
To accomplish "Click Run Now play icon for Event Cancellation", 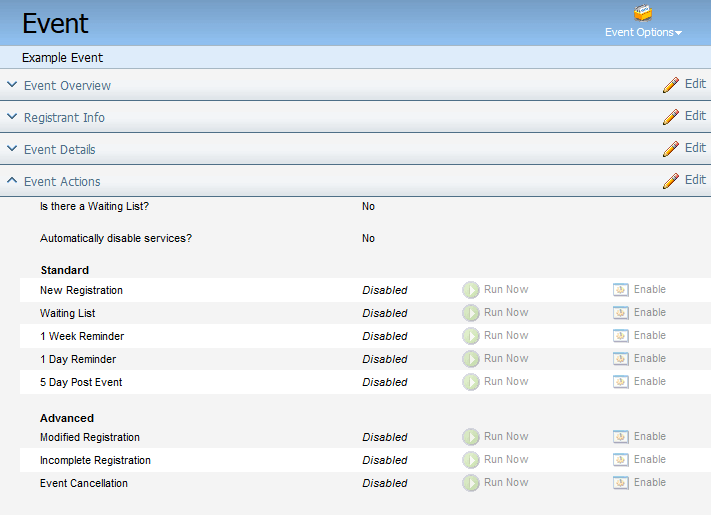I will 471,483.
